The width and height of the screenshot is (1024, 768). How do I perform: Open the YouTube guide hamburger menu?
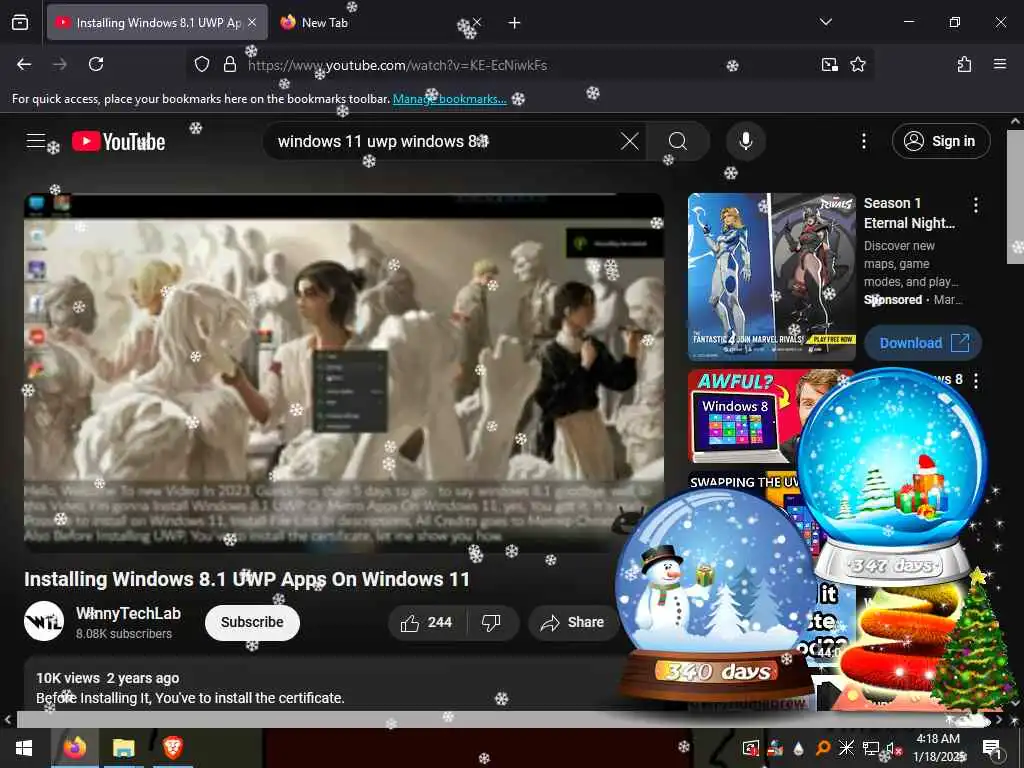click(x=35, y=140)
